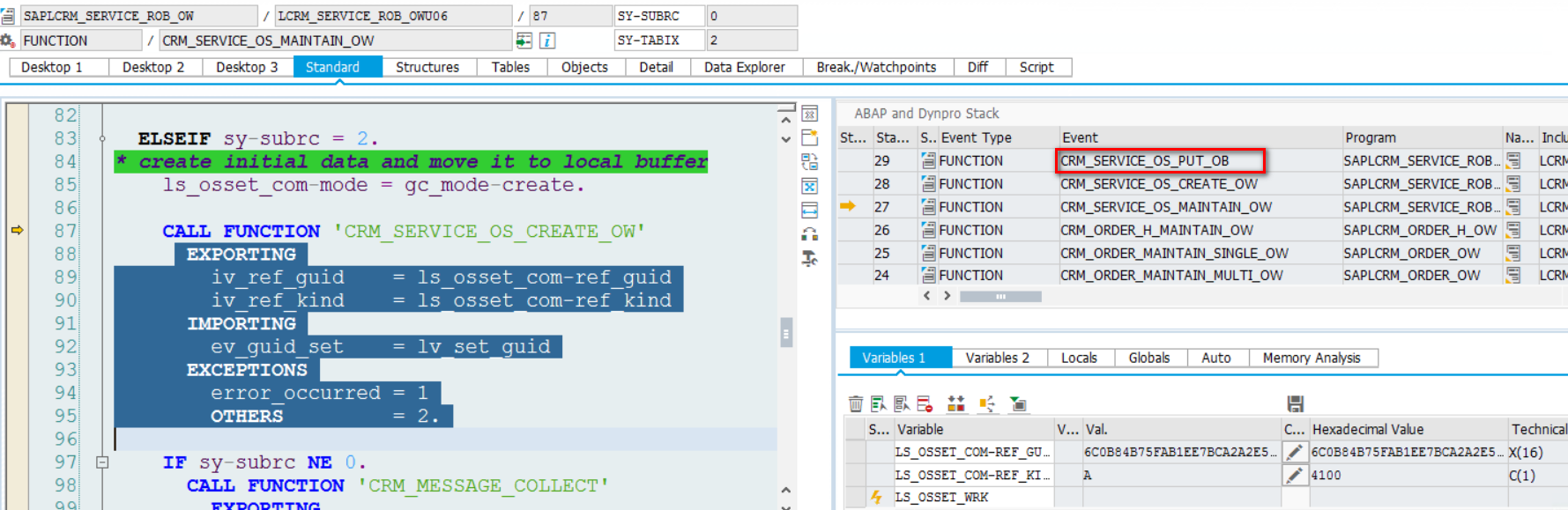The height and width of the screenshot is (510, 1568).
Task: Click the services-of-tool icon beside the editor
Action: click(x=810, y=258)
